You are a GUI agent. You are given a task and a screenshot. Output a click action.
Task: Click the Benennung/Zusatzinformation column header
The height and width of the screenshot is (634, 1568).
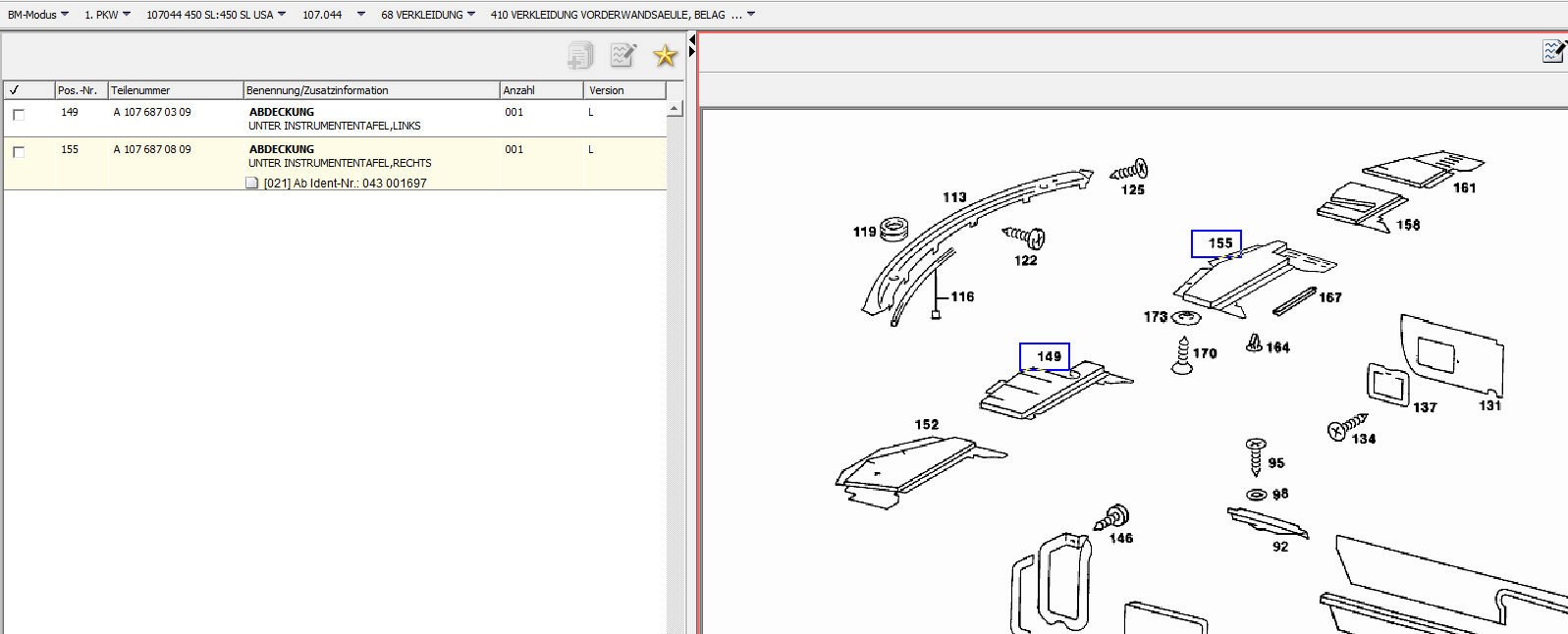[371, 89]
